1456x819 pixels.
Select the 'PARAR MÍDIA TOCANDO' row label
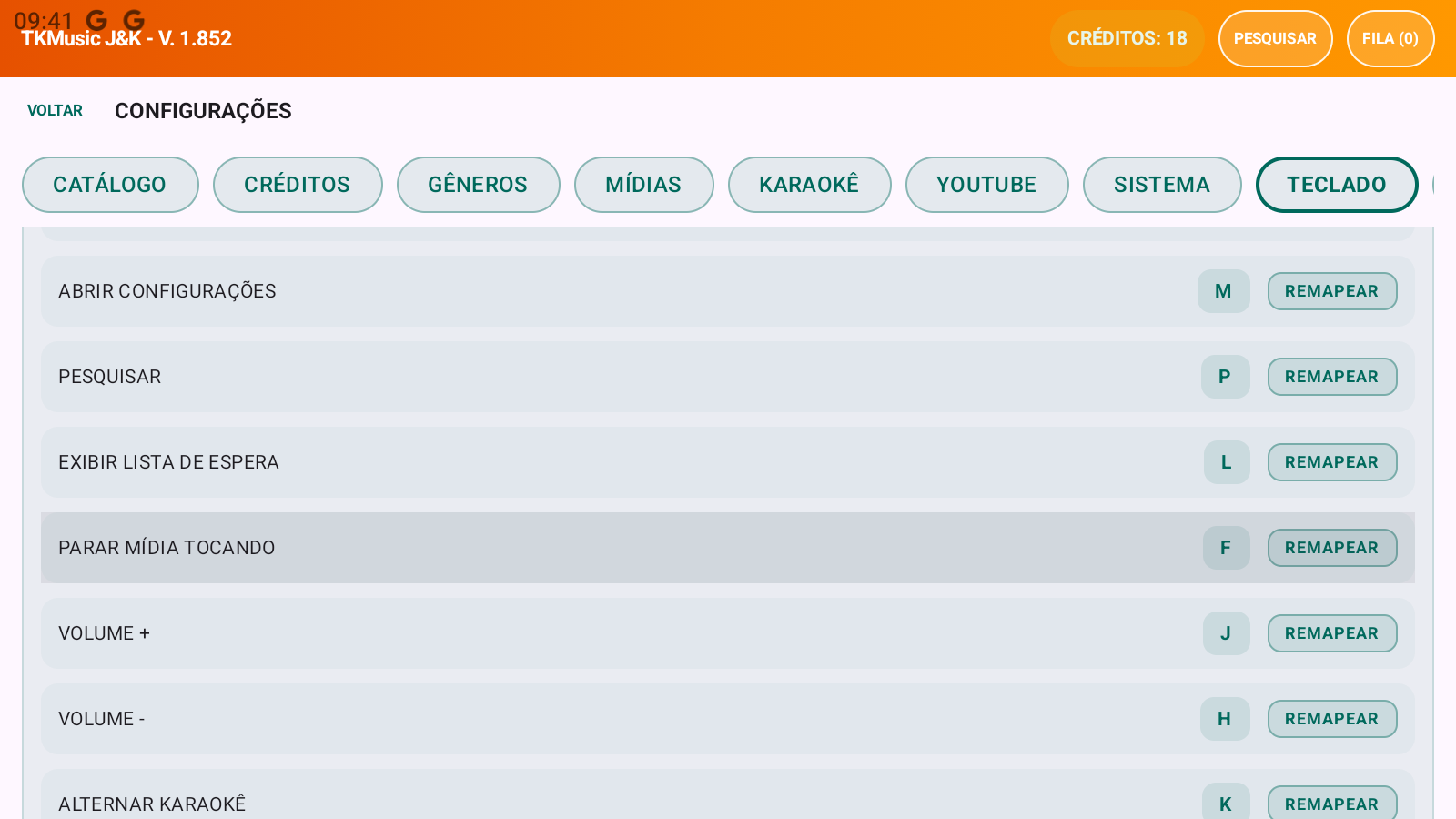167,548
